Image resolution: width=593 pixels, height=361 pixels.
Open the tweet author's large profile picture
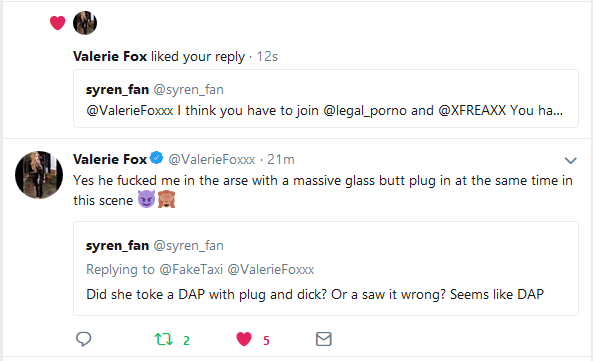39,175
